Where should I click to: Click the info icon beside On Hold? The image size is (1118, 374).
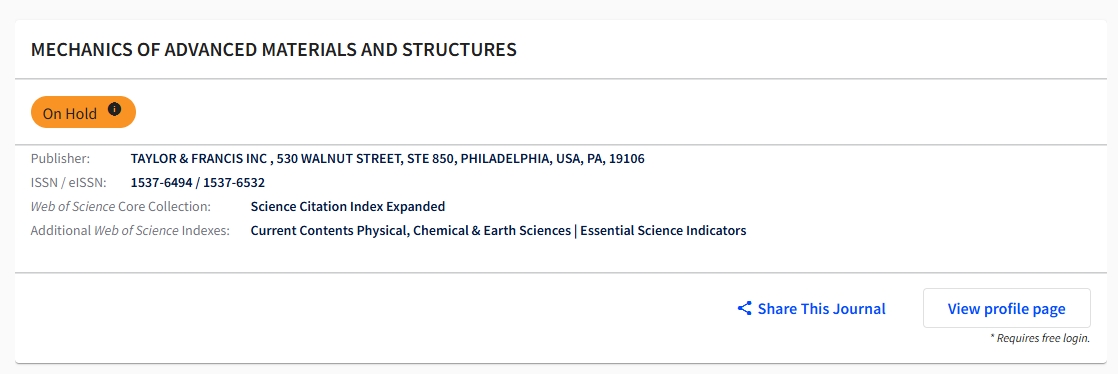(x=114, y=109)
